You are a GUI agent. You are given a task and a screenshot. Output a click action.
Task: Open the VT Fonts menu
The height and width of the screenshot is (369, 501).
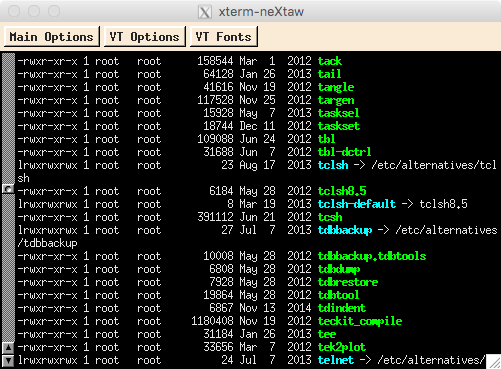coord(224,37)
